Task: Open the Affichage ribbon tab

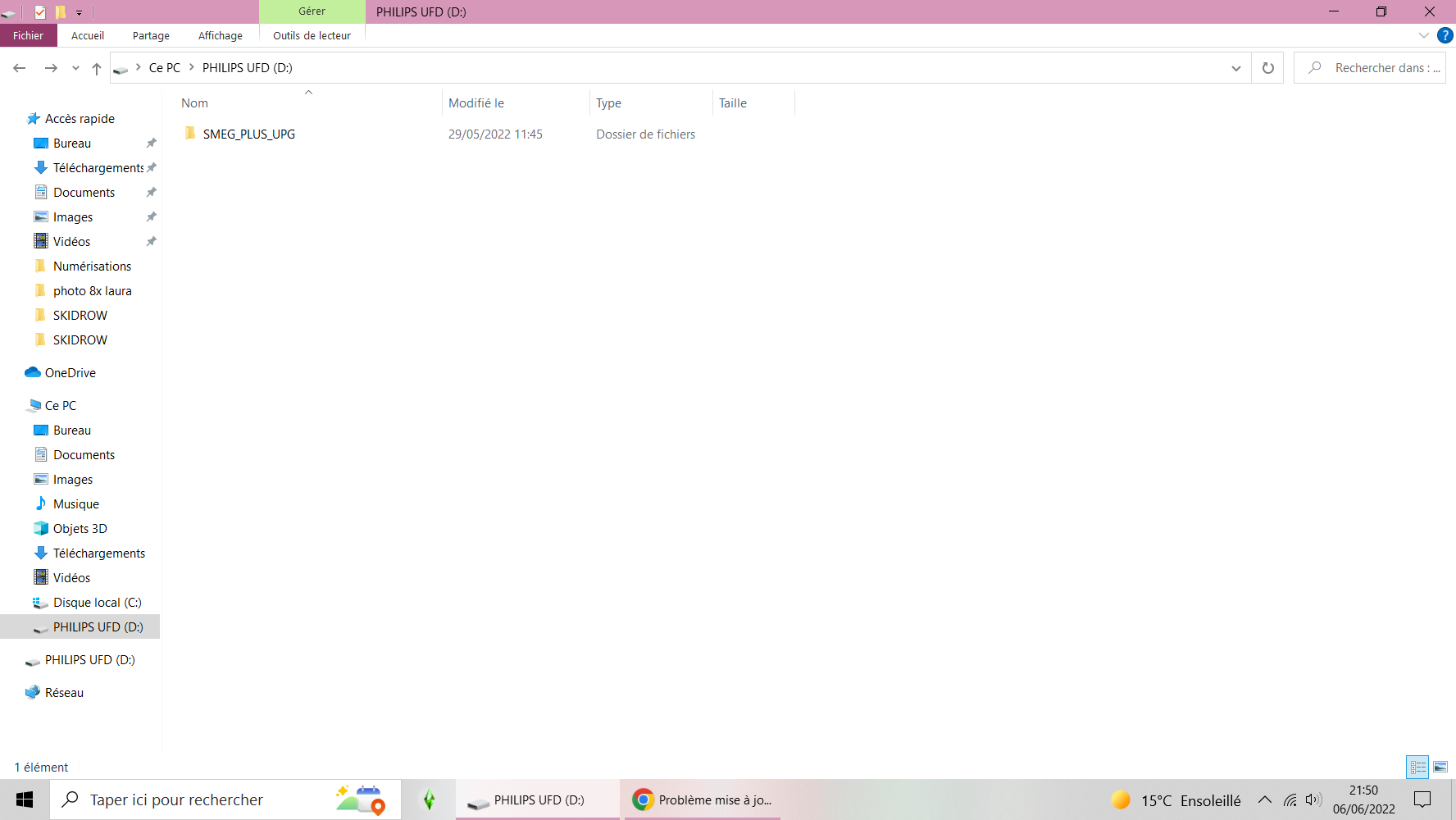Action: click(220, 35)
